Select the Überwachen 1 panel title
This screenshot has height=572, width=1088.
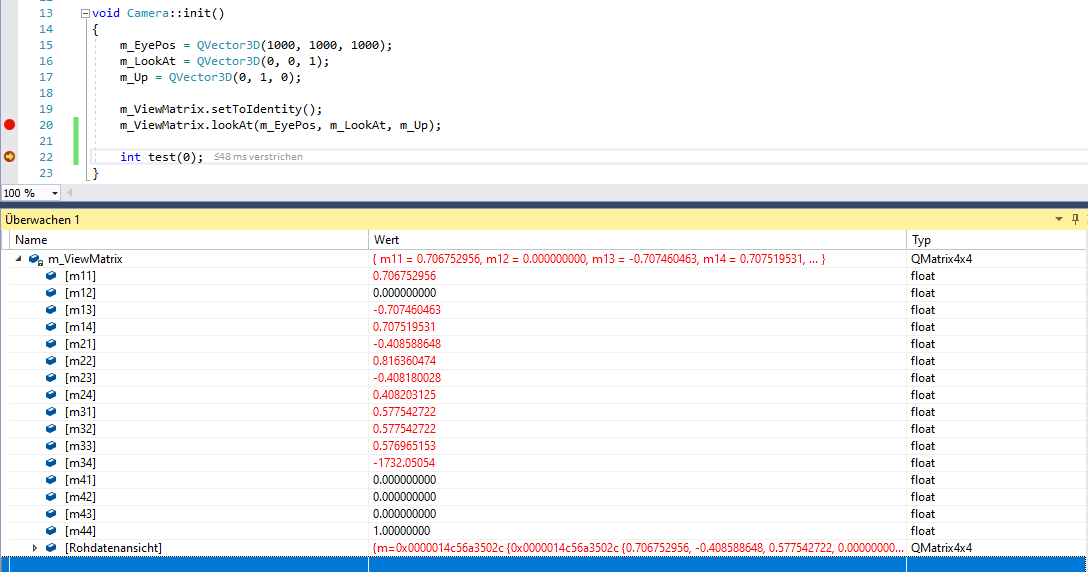coord(42,219)
